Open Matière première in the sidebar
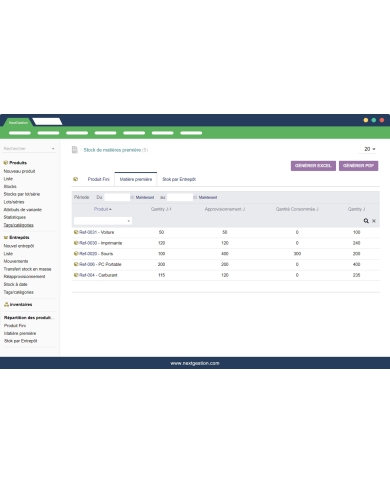390x484 pixels. tap(20, 333)
